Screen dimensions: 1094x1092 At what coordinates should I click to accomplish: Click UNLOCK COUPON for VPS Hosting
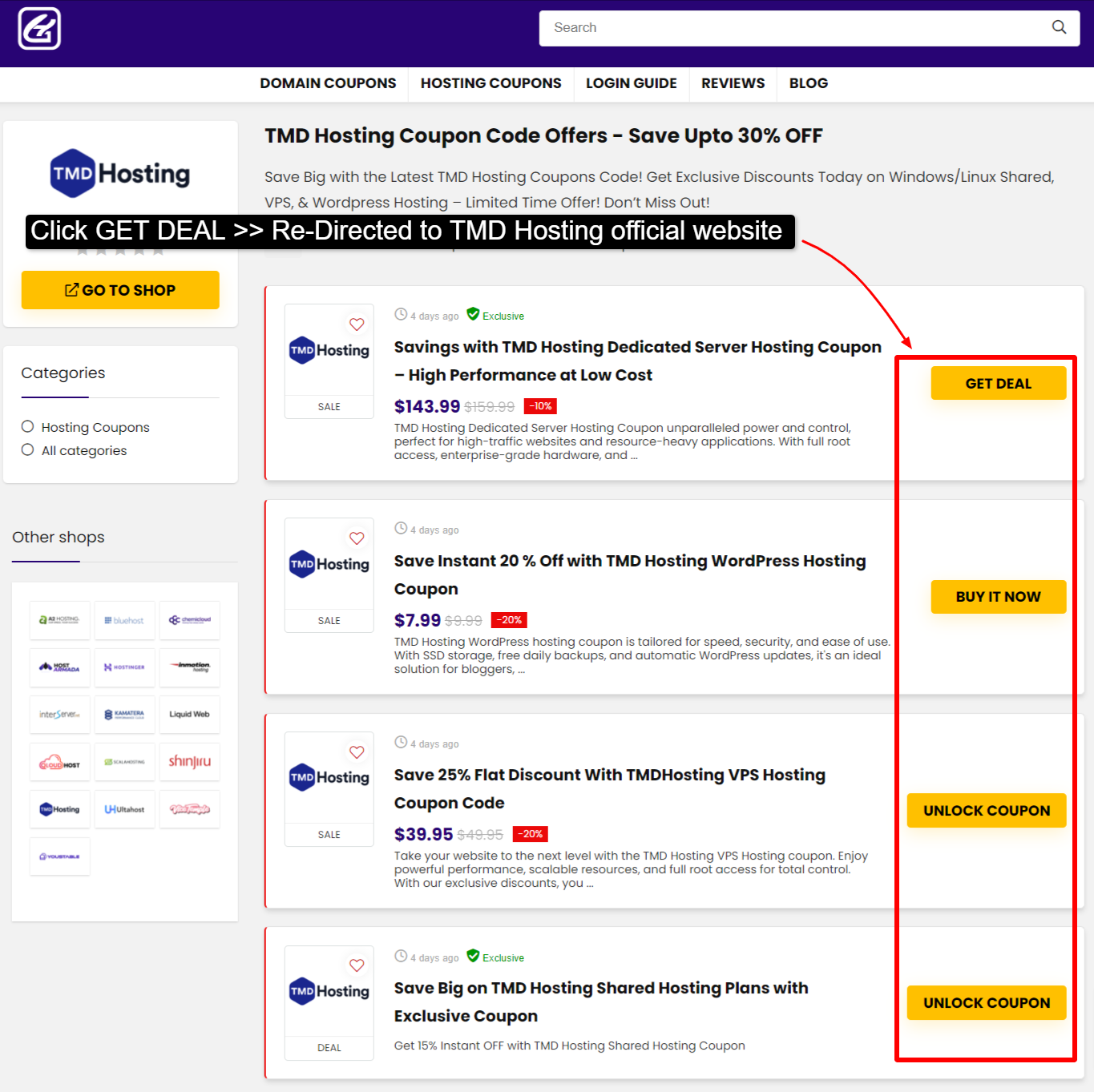[987, 810]
